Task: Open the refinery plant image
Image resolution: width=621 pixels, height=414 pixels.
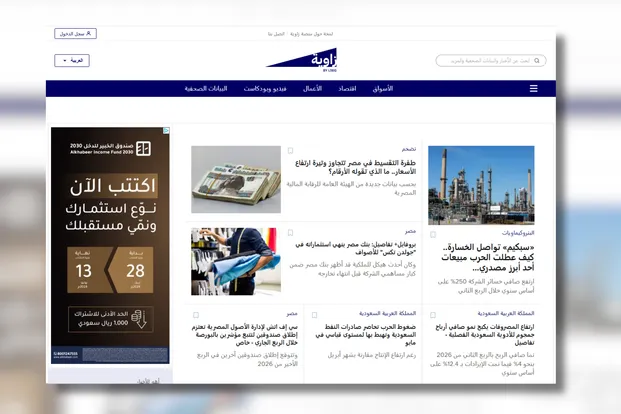Action: pyautogui.click(x=481, y=185)
